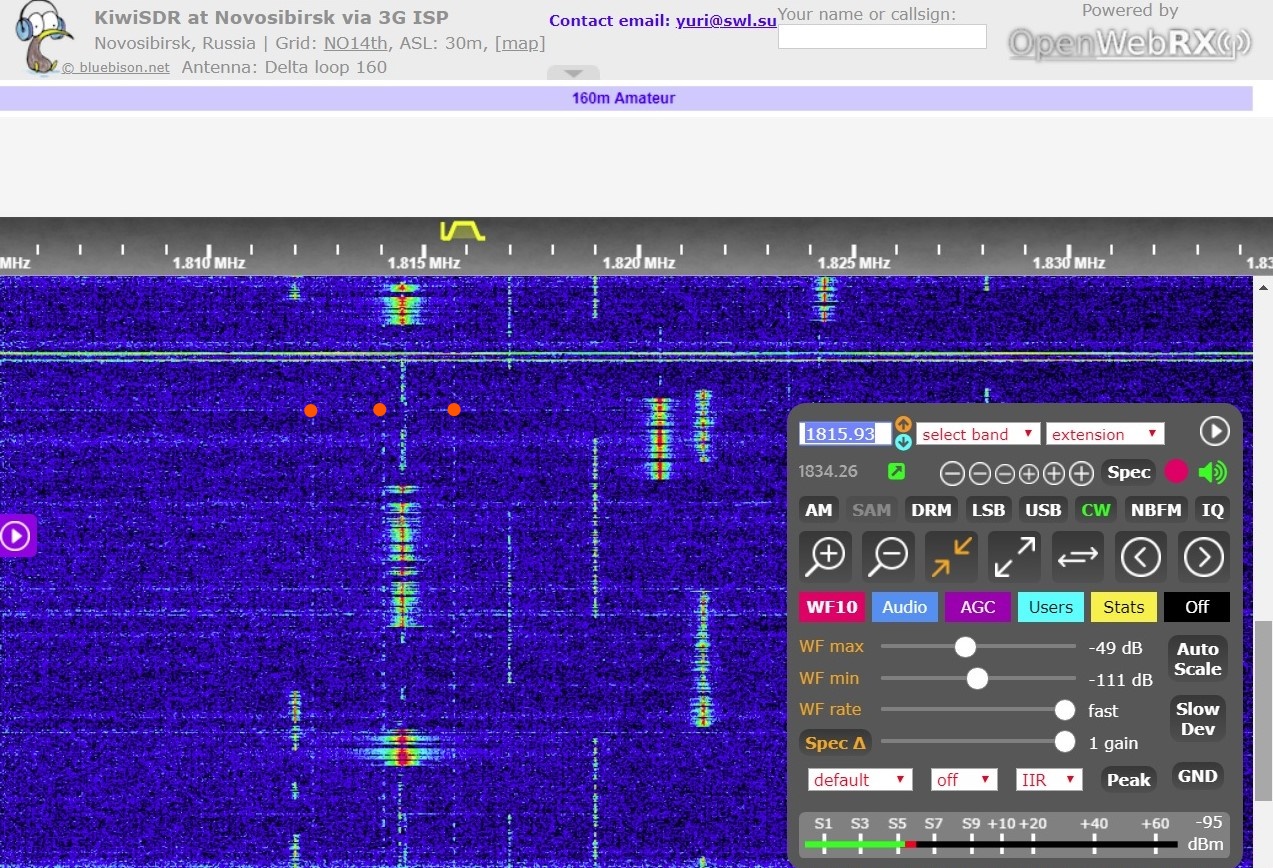
Task: Click the name or callsign input field
Action: tap(882, 37)
